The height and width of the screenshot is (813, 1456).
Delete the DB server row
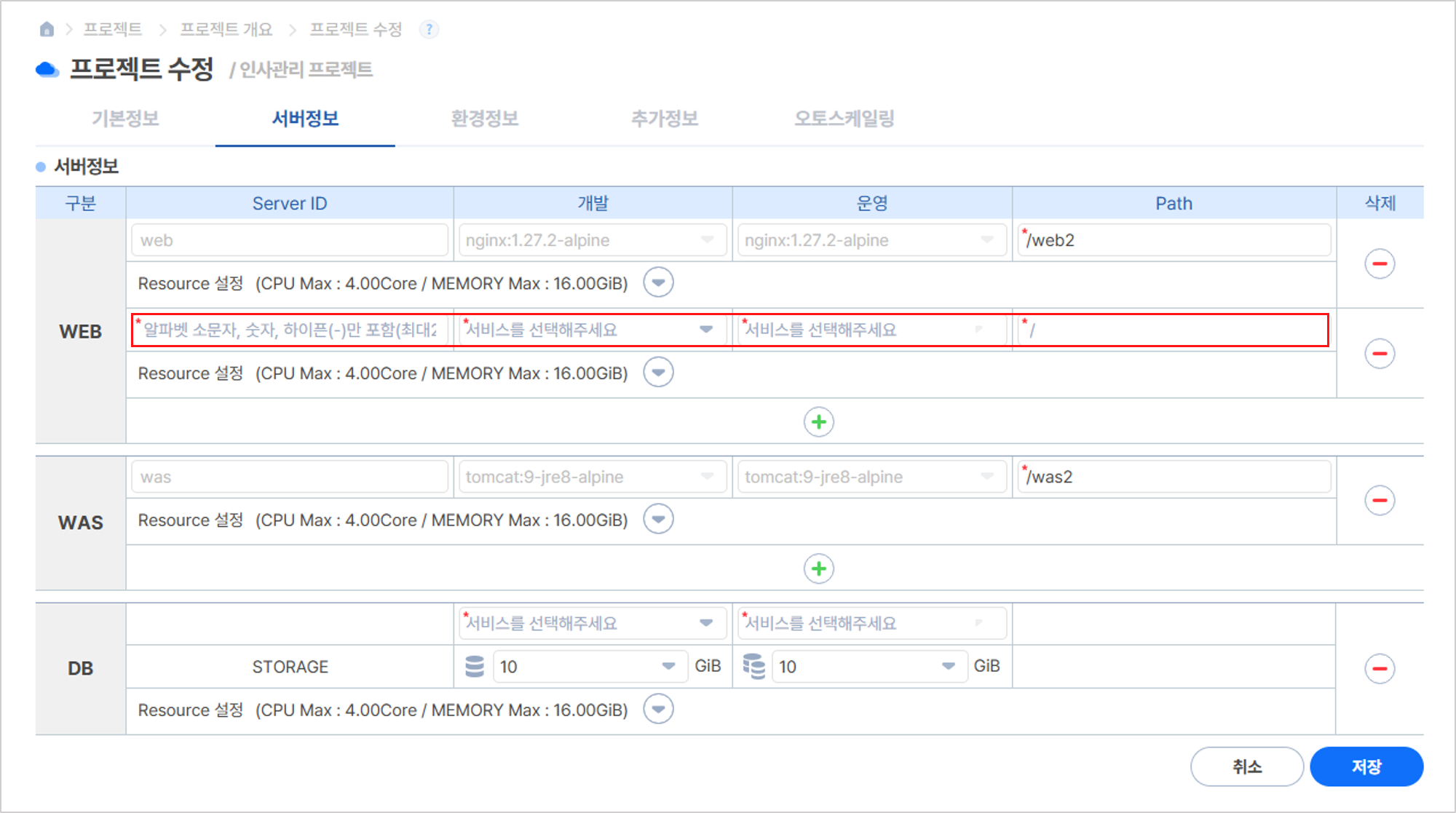(1380, 668)
